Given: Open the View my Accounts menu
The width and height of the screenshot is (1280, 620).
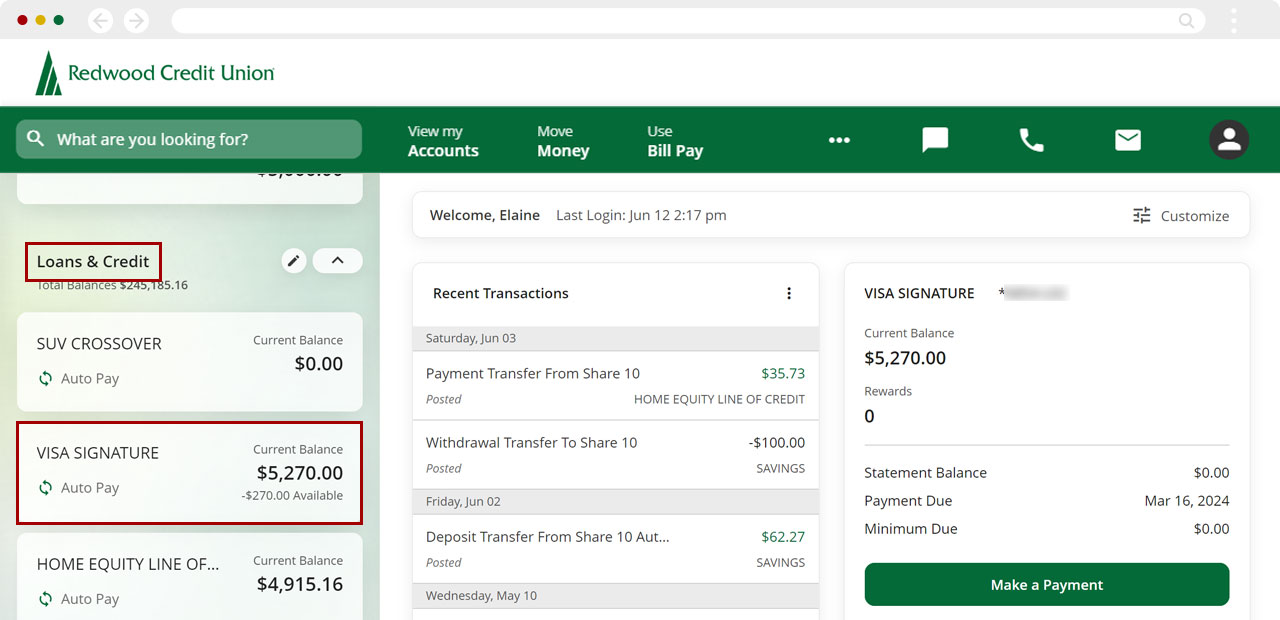Looking at the screenshot, I should (443, 141).
